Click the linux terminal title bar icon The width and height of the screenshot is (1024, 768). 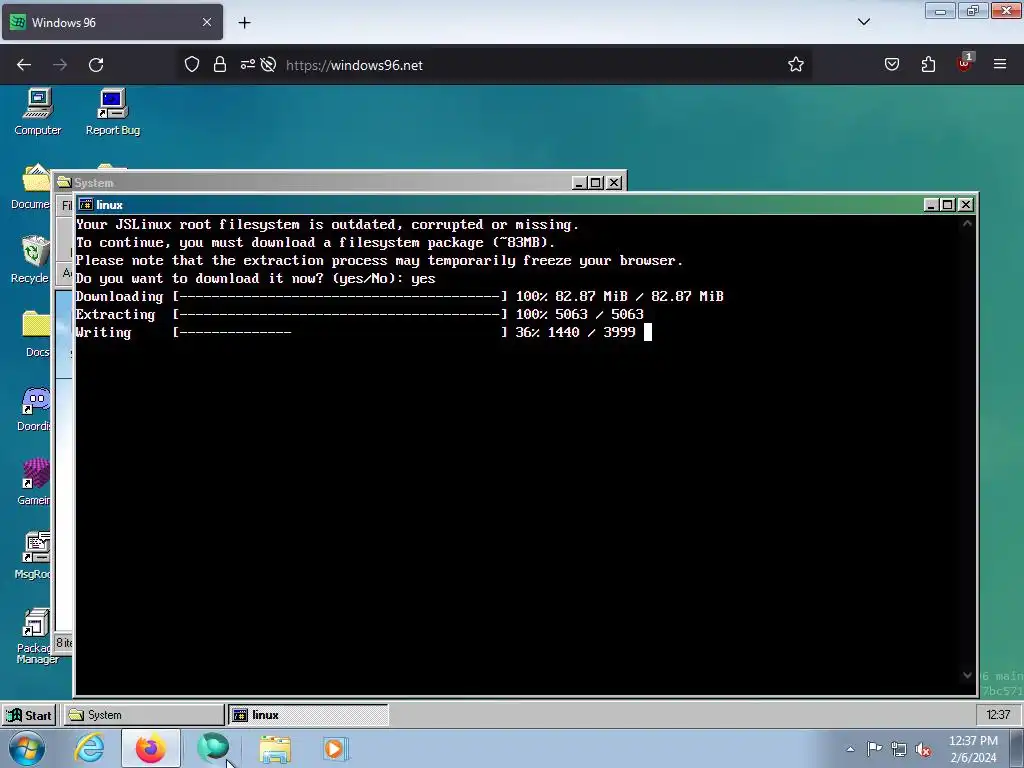[x=86, y=205]
